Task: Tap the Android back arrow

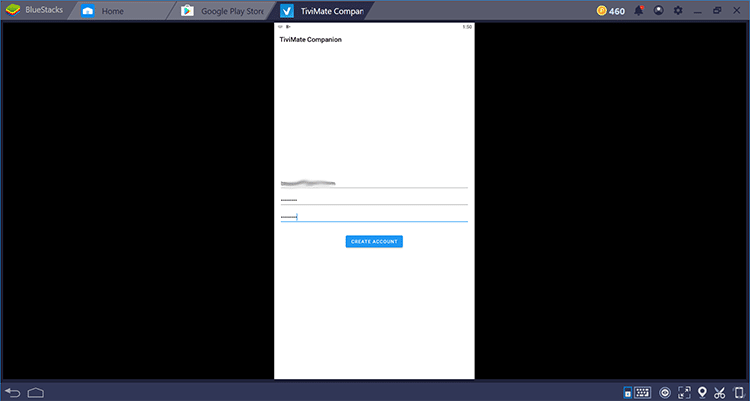Action: (13, 393)
